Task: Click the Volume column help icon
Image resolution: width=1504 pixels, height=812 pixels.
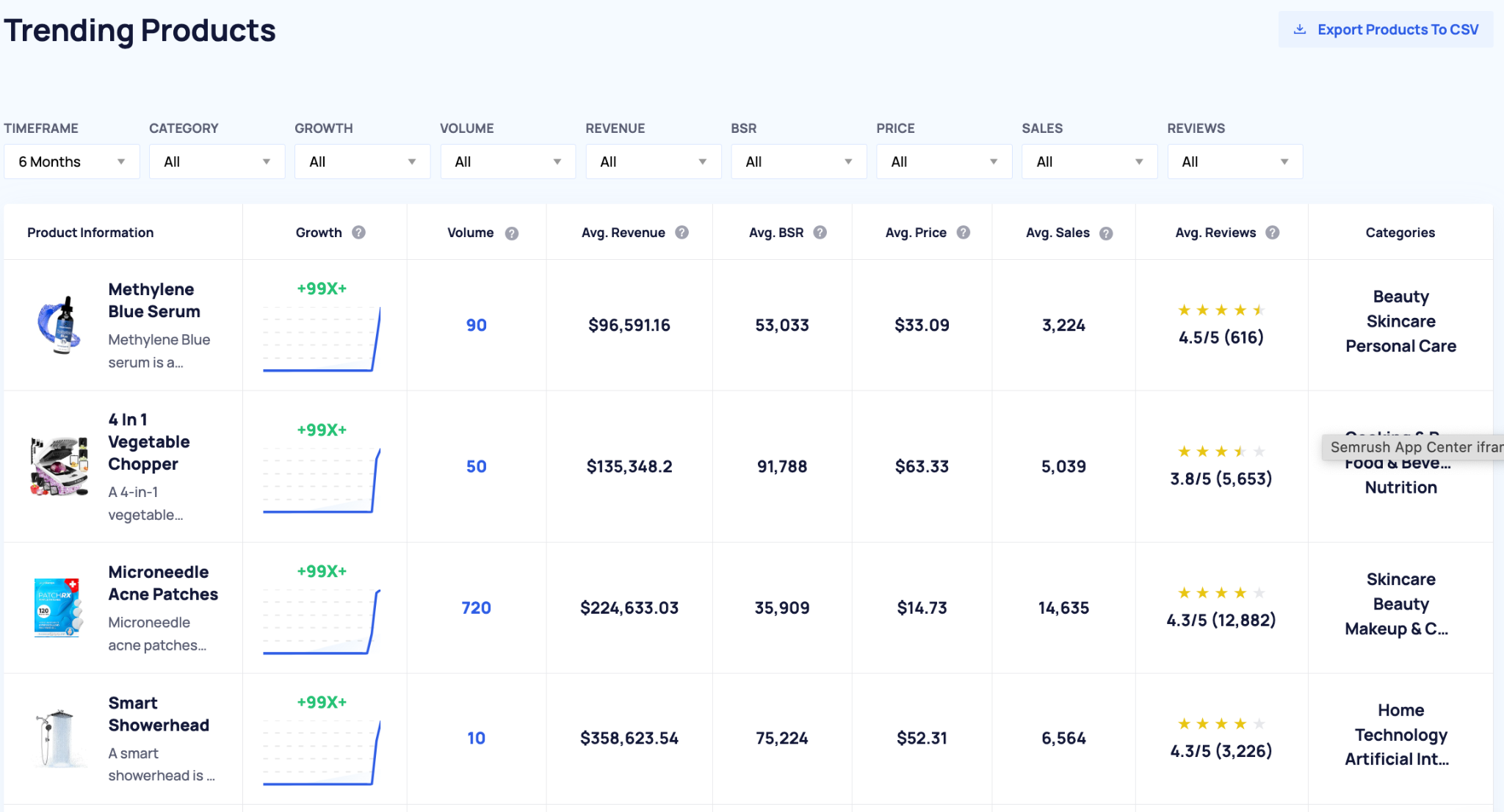Action: [512, 233]
